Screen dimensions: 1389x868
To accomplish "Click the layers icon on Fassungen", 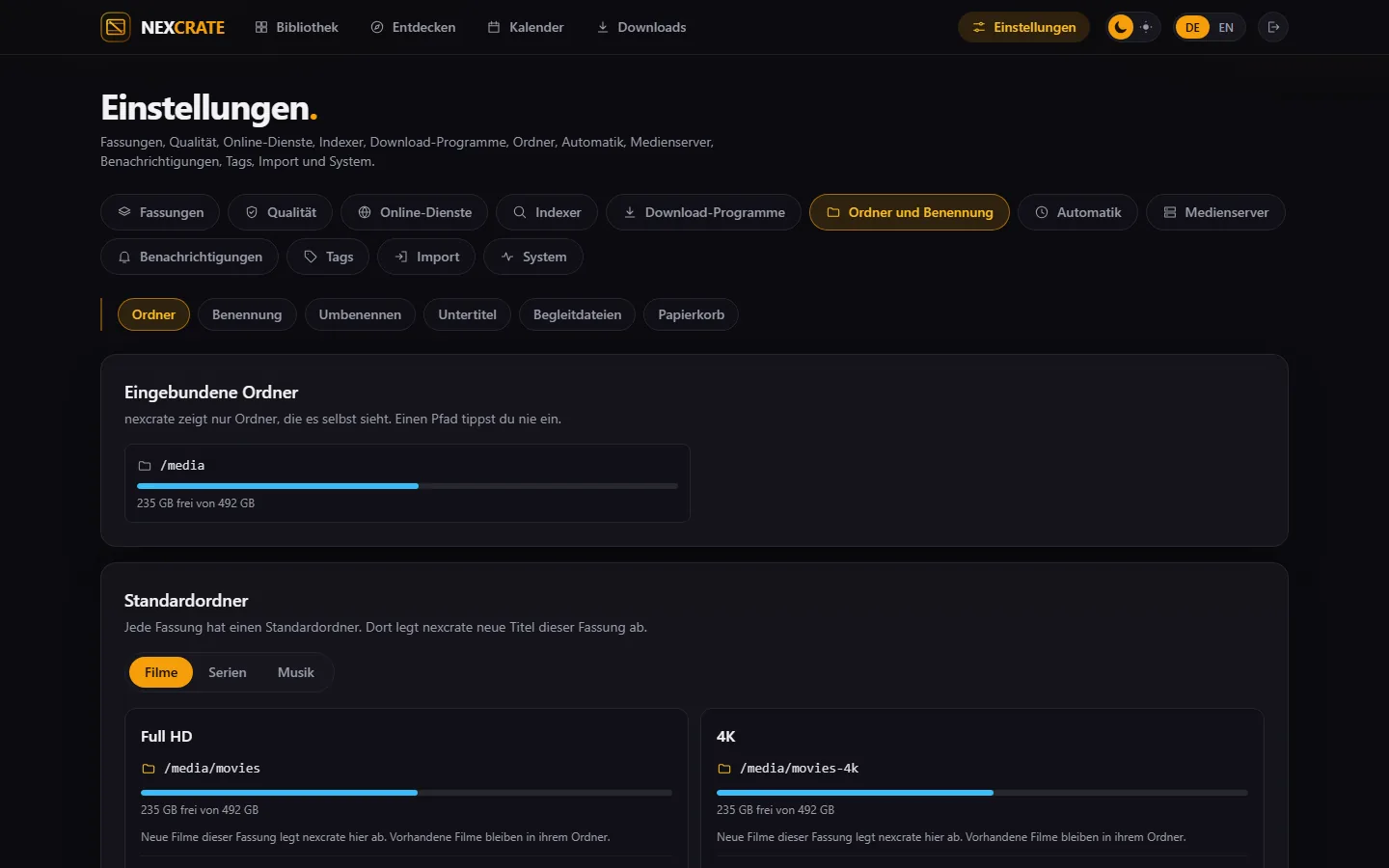I will [x=124, y=212].
